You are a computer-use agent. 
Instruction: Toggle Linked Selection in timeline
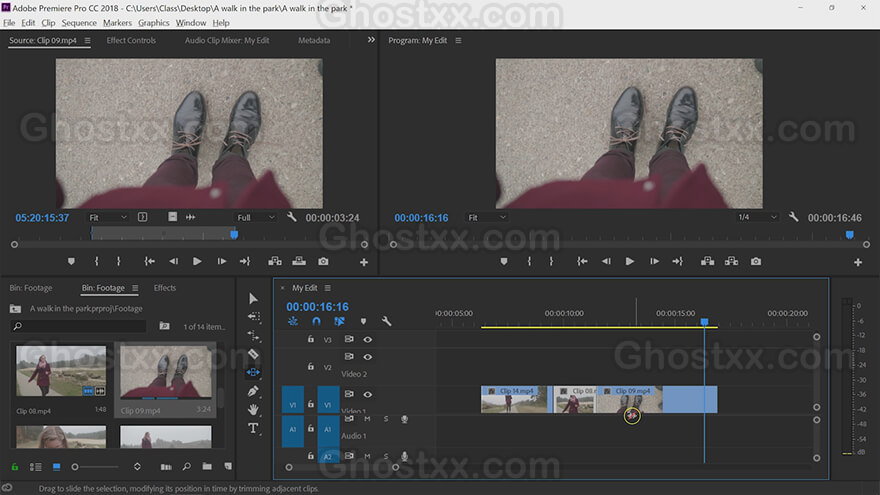click(x=339, y=321)
